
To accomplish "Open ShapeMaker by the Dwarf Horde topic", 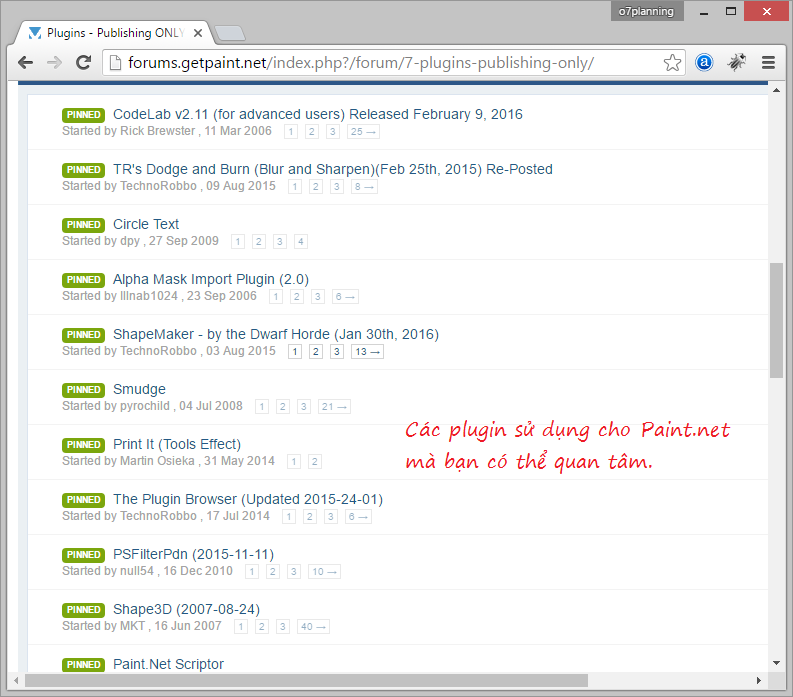I will (276, 334).
